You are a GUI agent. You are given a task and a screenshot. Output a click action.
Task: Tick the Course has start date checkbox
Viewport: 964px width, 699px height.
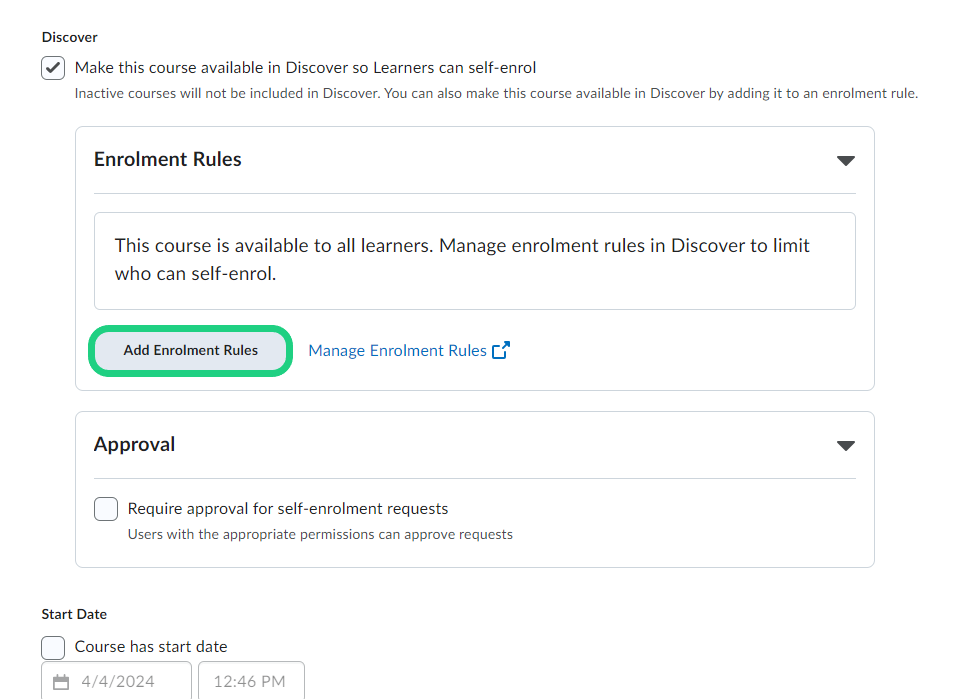[x=54, y=647]
